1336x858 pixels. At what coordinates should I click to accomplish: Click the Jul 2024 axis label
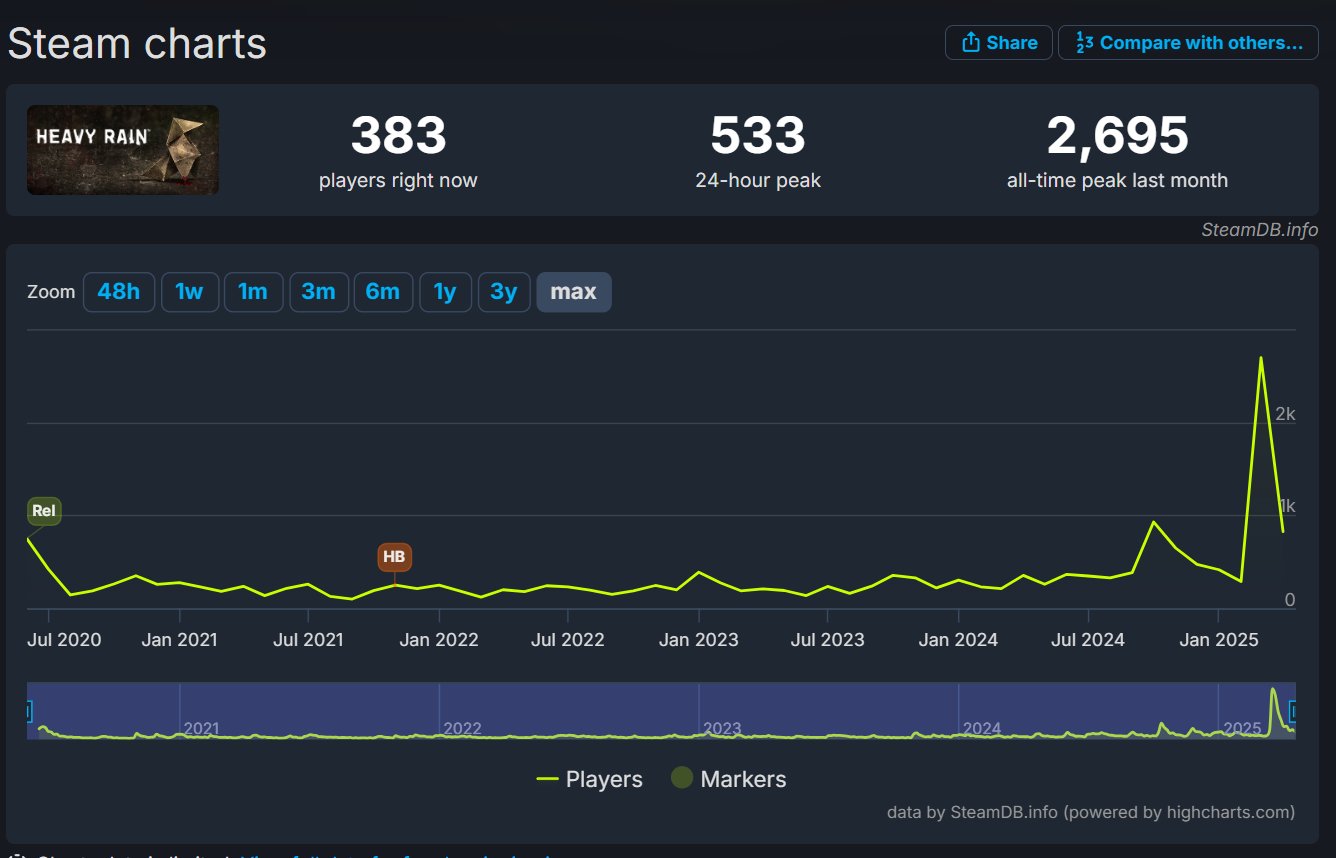[1088, 640]
